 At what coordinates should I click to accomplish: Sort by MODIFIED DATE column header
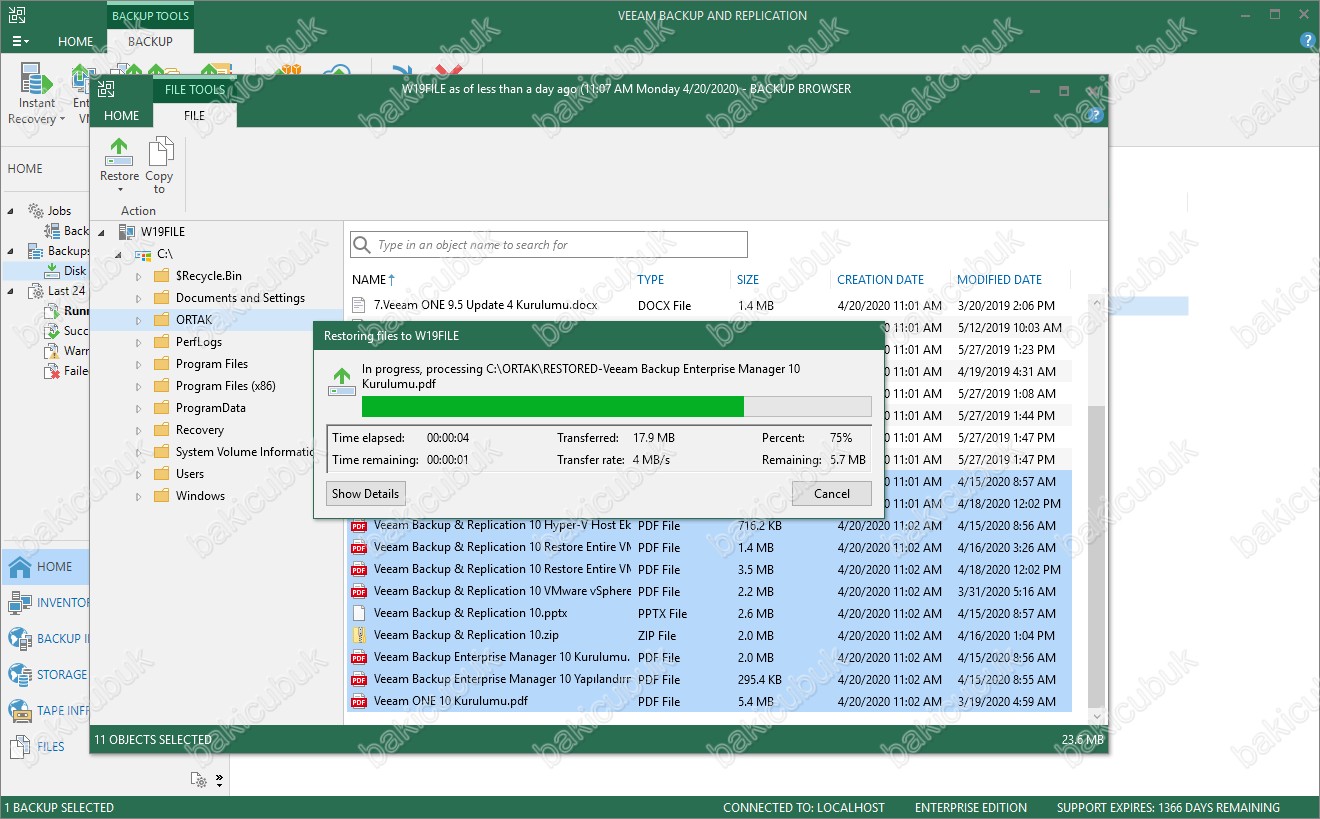click(999, 280)
